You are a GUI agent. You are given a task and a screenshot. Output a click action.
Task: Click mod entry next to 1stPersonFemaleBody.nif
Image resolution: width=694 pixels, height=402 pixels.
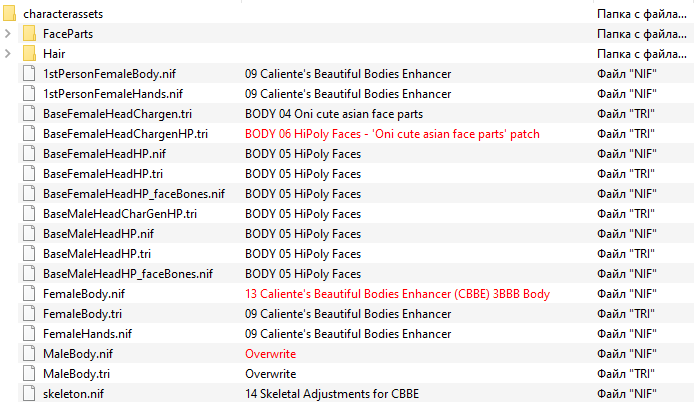(348, 73)
